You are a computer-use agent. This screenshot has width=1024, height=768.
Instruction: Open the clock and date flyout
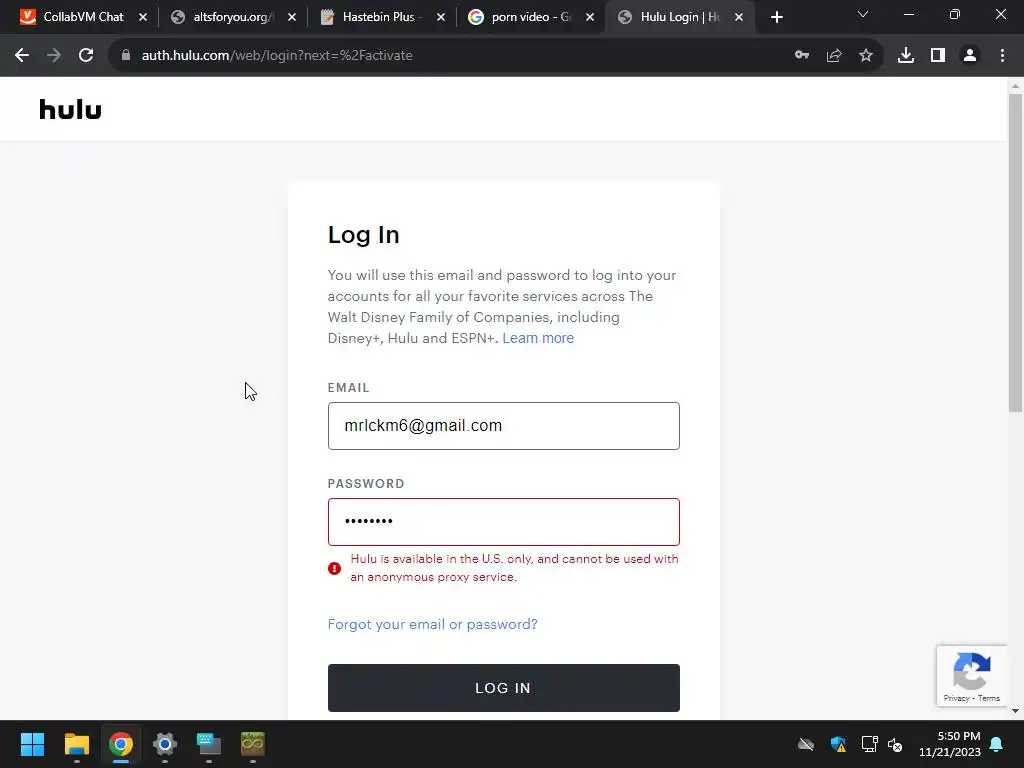pyautogui.click(x=950, y=744)
